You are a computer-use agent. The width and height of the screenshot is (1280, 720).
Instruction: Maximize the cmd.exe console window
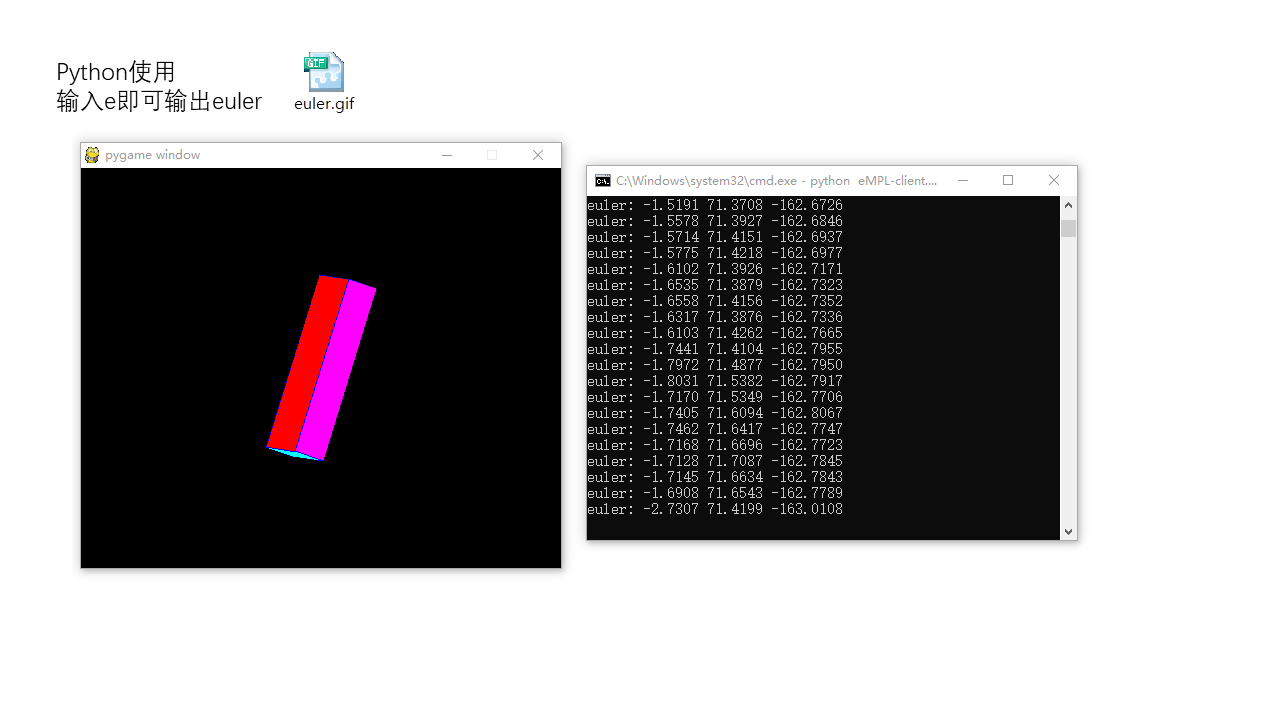pyautogui.click(x=1008, y=180)
